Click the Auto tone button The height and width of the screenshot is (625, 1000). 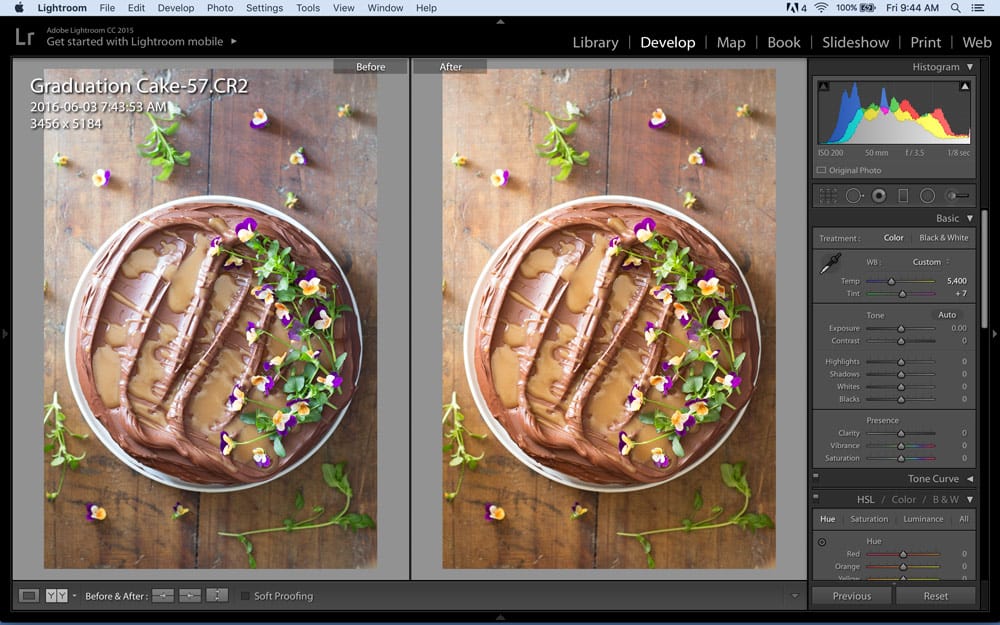coord(946,315)
